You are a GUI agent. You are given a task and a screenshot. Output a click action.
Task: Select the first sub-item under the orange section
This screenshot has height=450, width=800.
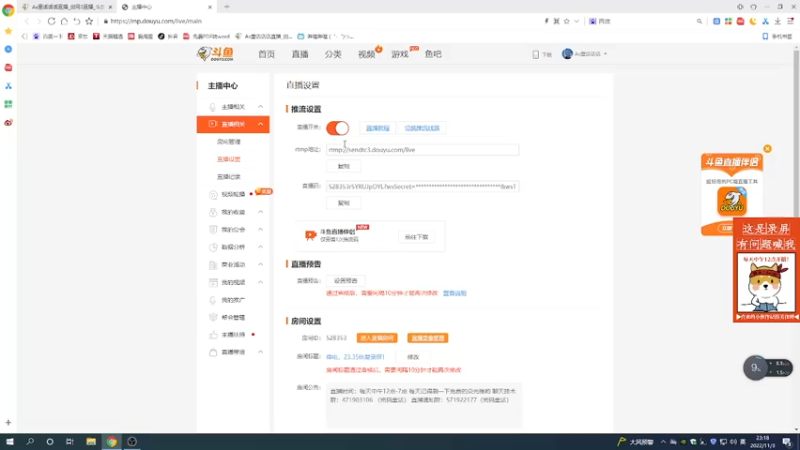(x=229, y=142)
